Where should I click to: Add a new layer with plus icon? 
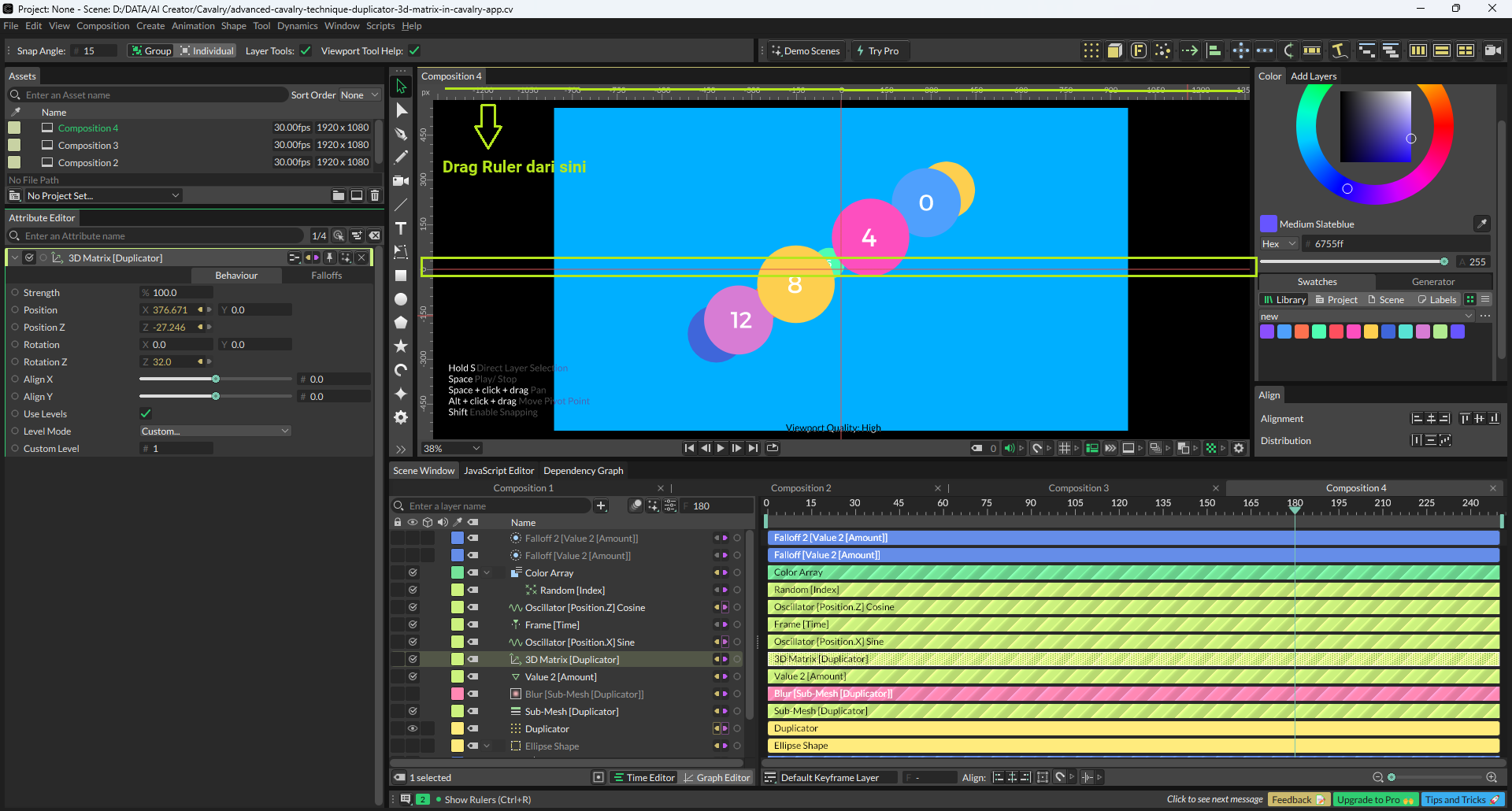click(x=601, y=506)
